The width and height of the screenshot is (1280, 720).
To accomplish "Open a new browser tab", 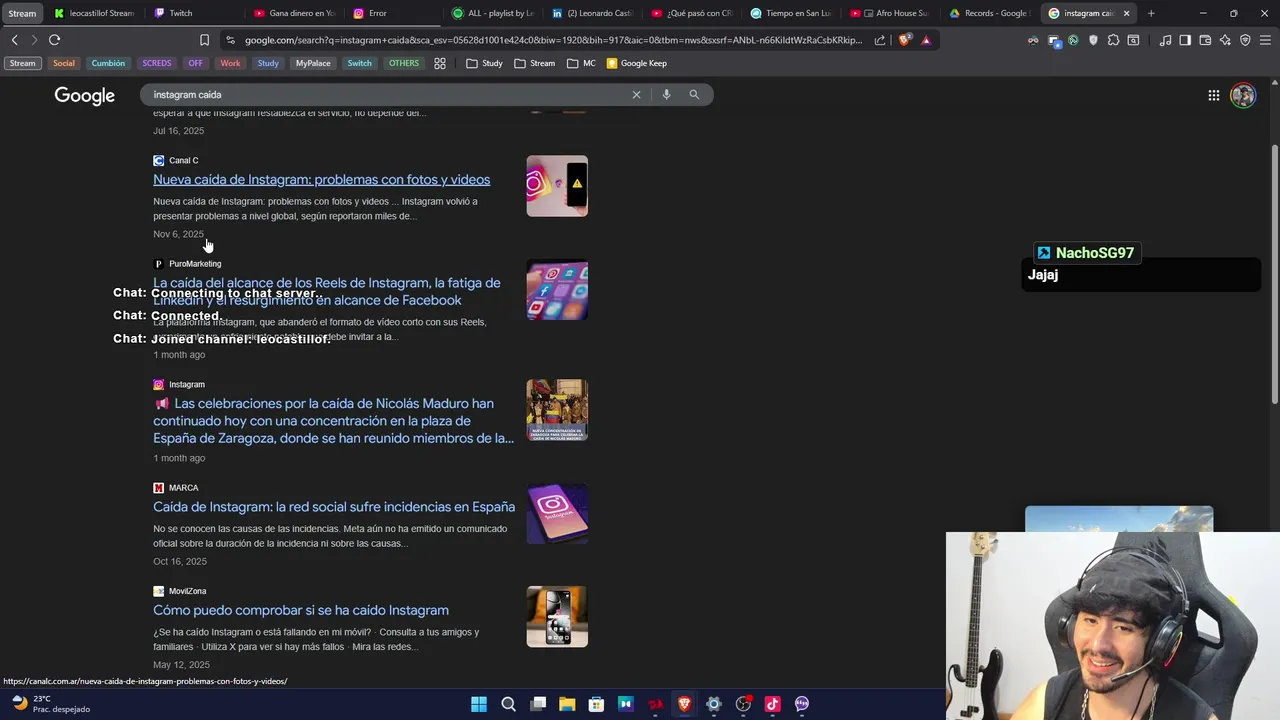I will tap(1151, 13).
